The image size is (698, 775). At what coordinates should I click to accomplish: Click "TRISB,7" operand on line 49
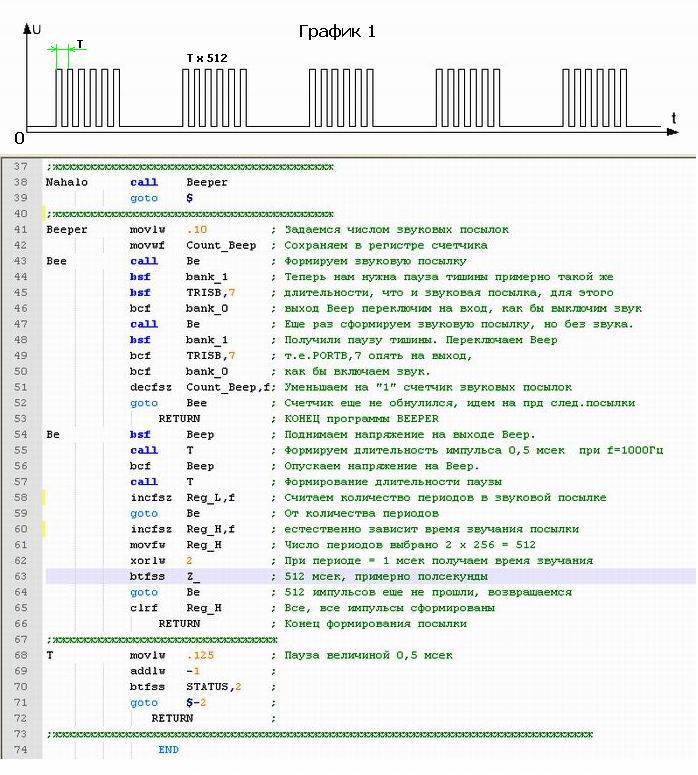click(x=211, y=355)
